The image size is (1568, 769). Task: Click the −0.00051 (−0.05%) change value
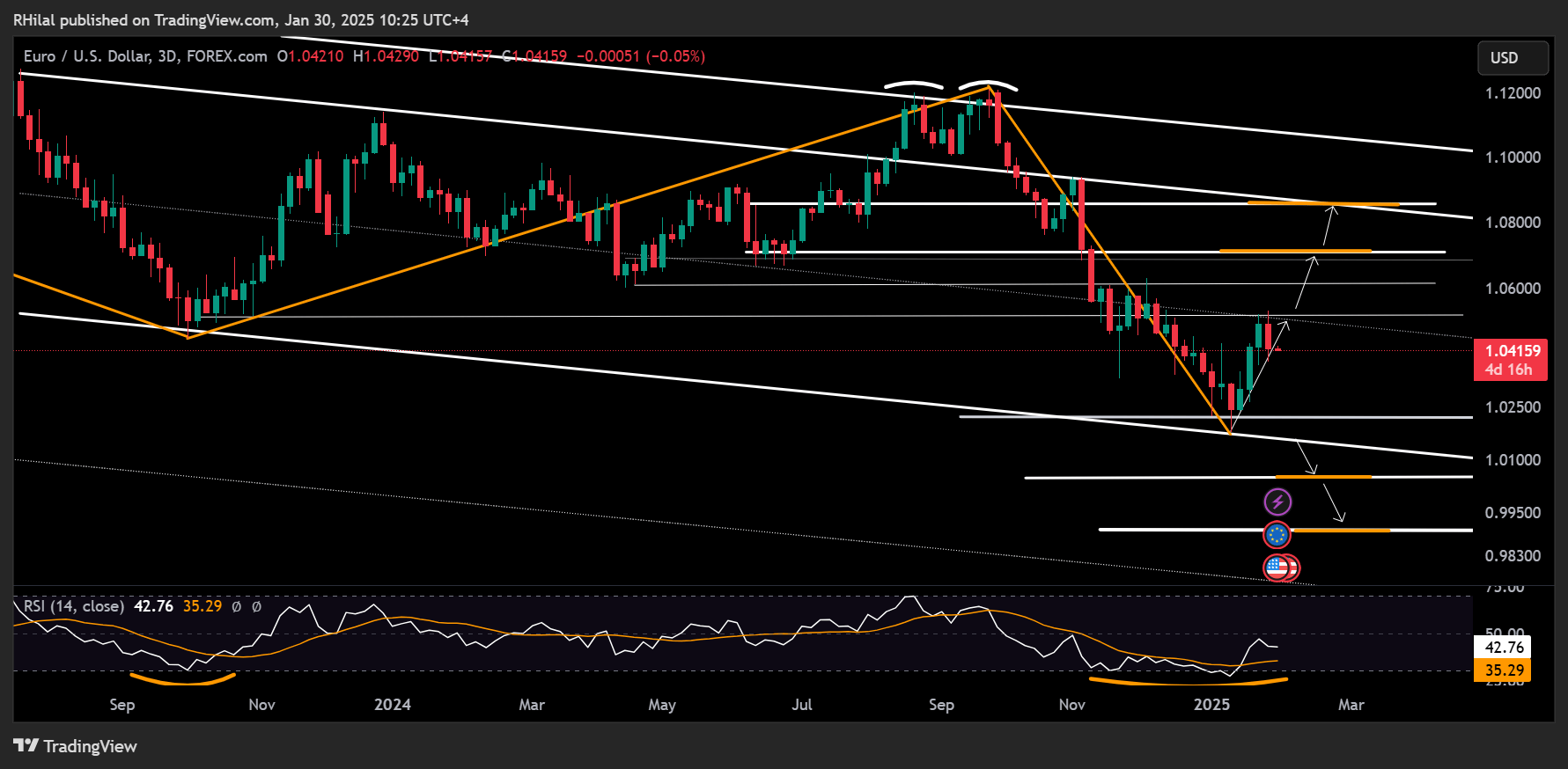(641, 56)
